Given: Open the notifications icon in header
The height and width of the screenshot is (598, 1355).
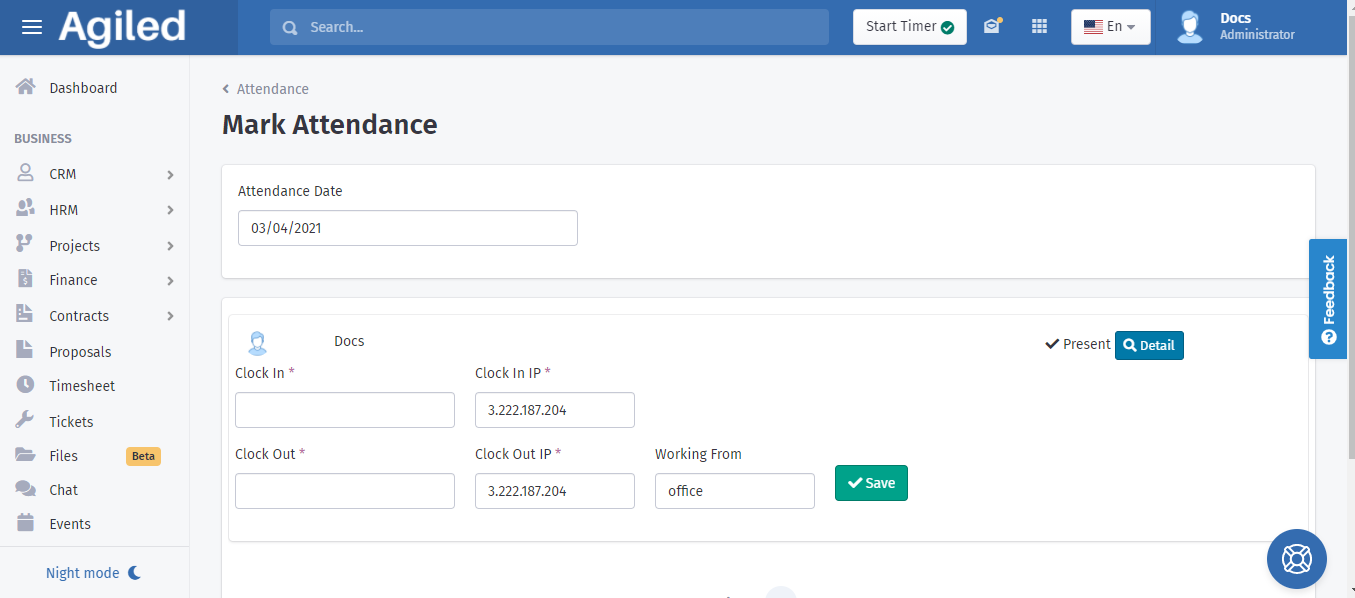Looking at the screenshot, I should [x=991, y=27].
